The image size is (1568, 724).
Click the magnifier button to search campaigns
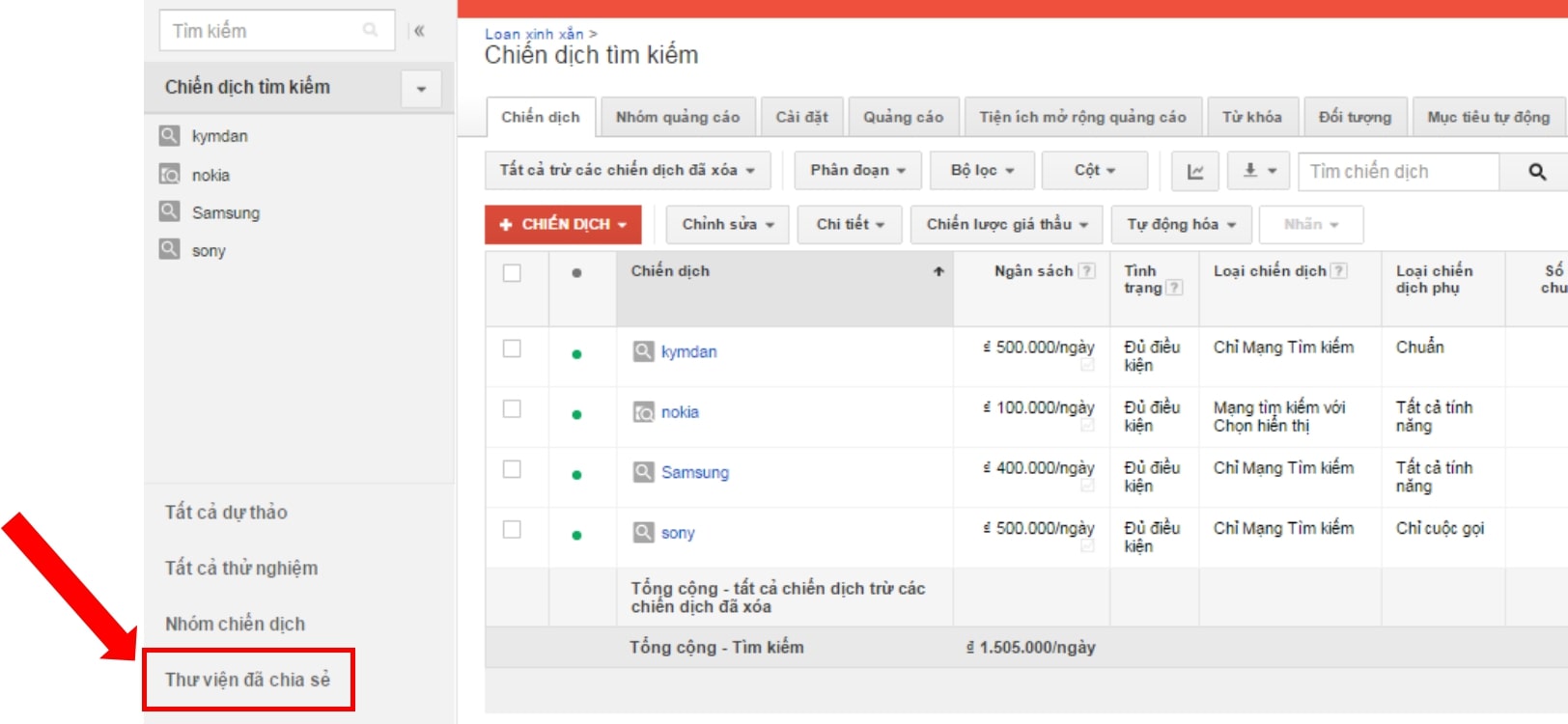tap(1537, 172)
